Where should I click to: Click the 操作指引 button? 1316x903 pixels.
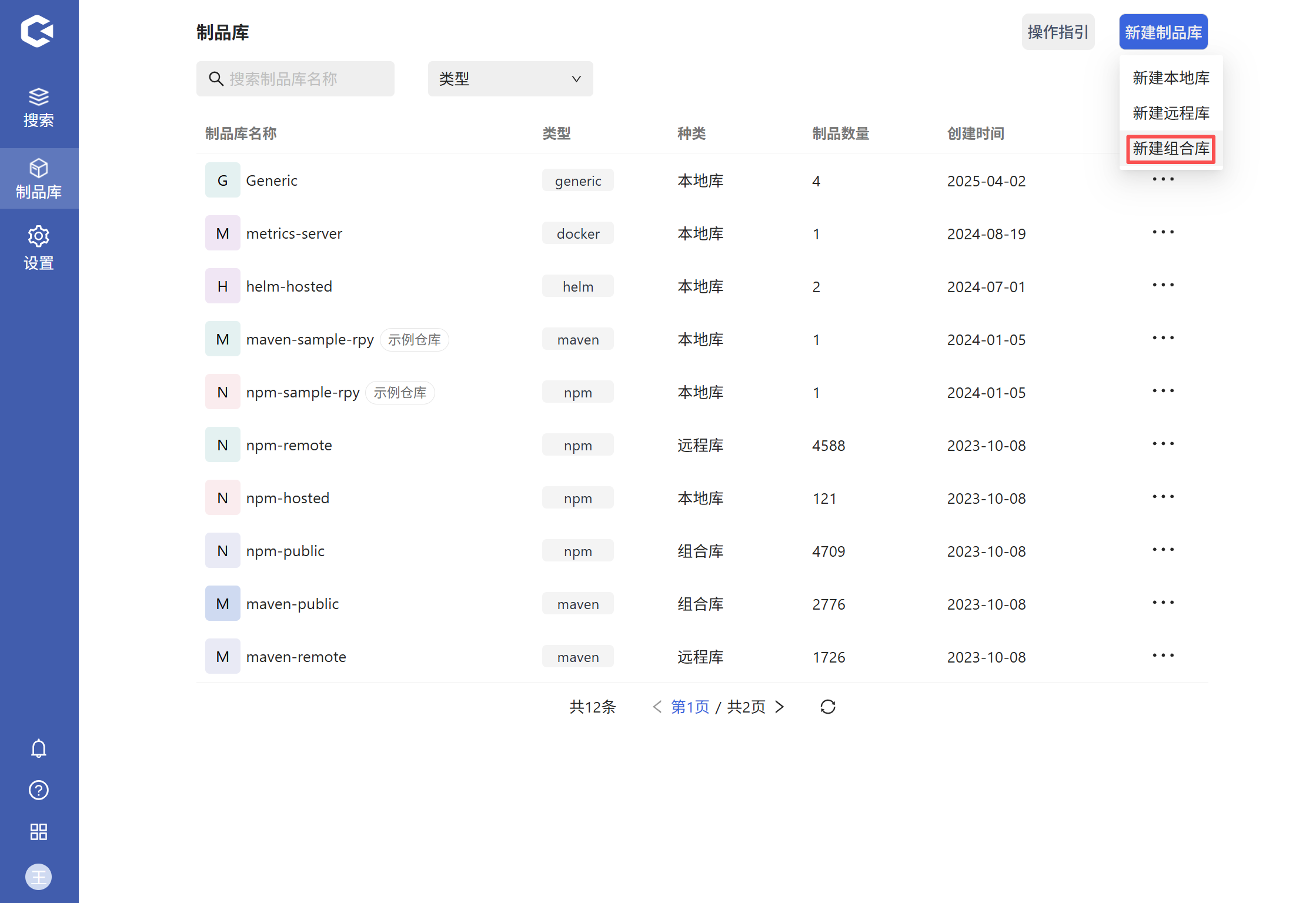click(1058, 32)
